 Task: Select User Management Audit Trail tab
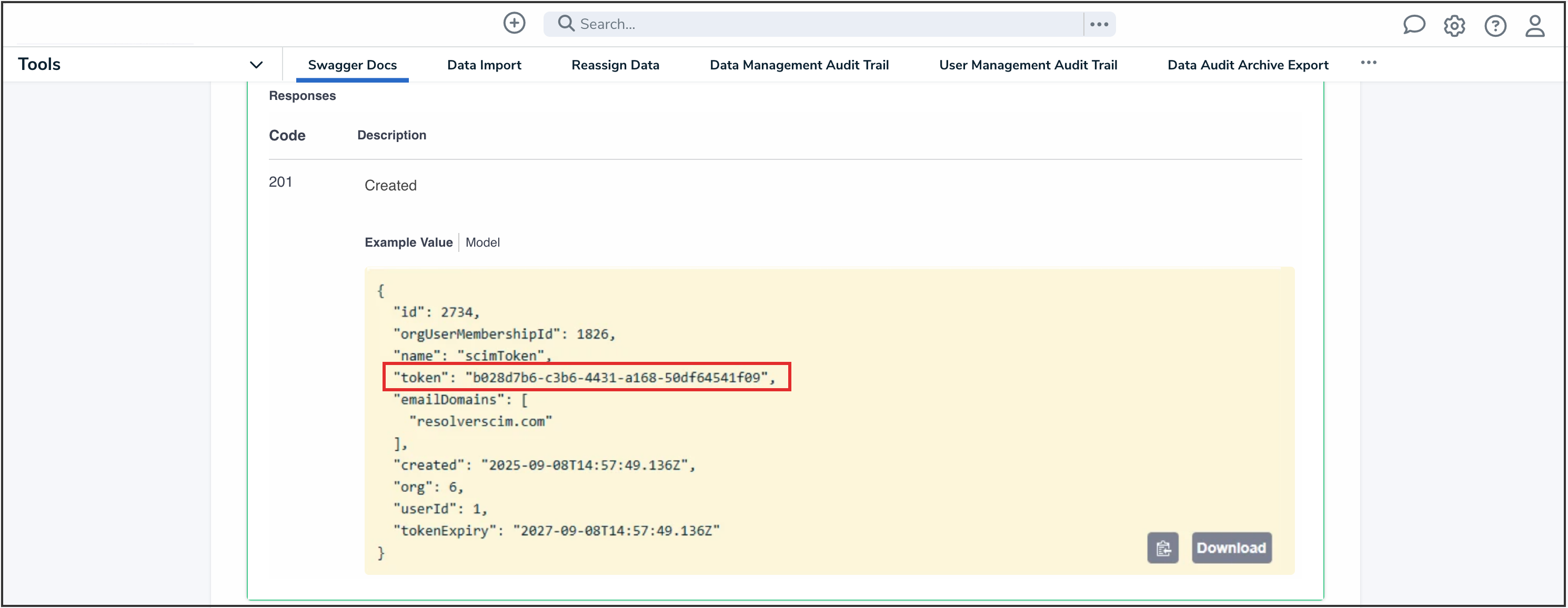click(x=1028, y=65)
